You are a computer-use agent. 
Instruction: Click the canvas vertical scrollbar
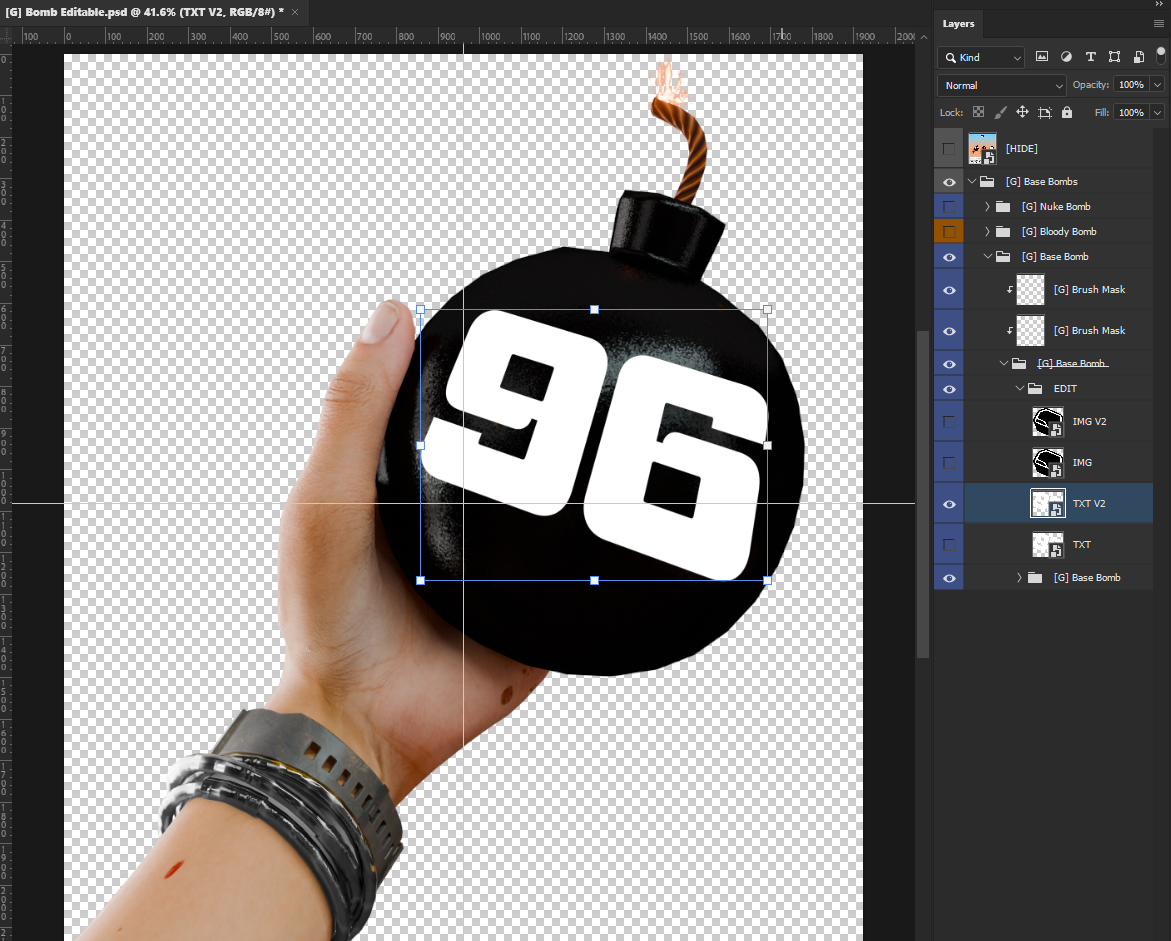(923, 493)
